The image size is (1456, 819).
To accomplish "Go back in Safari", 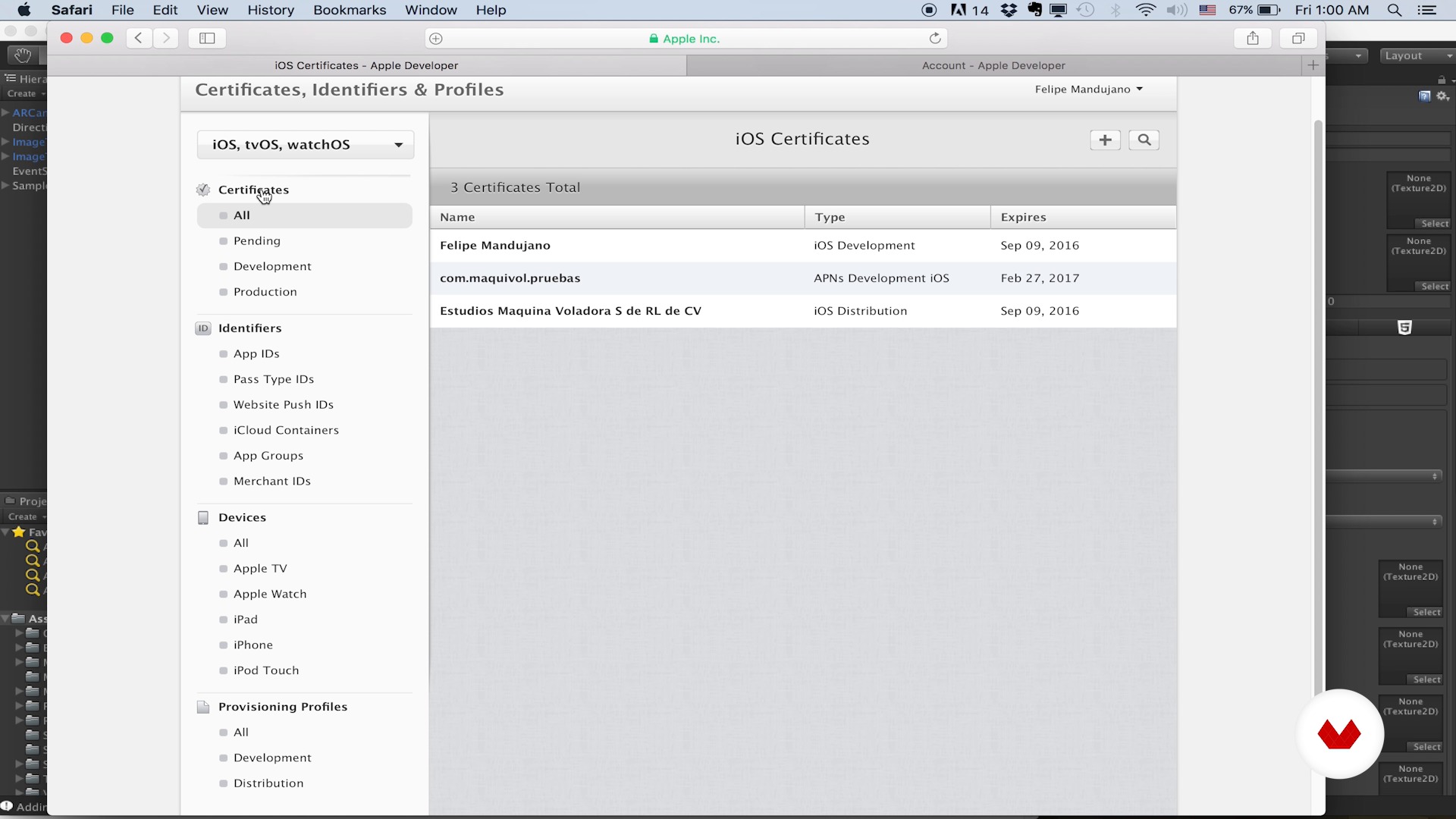I will point(139,38).
